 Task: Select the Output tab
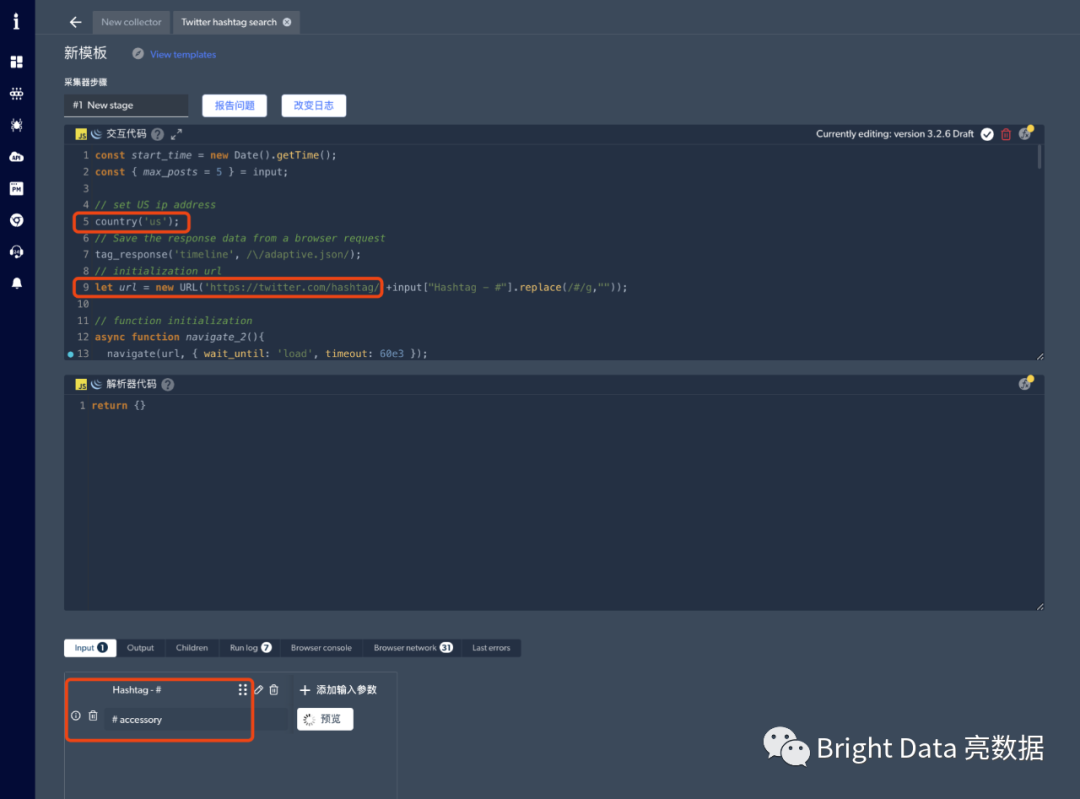pyautogui.click(x=141, y=647)
